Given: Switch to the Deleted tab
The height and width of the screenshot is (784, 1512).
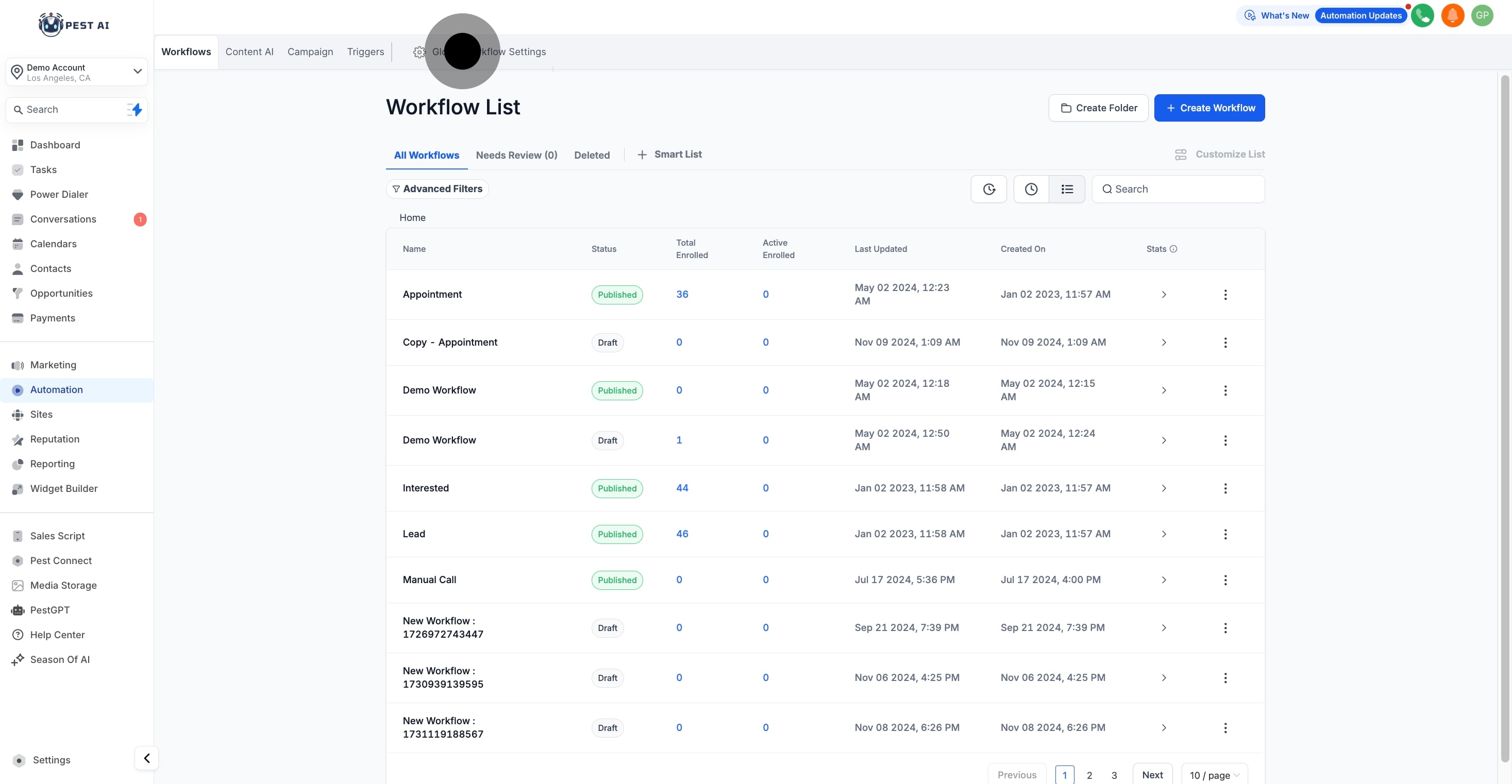Looking at the screenshot, I should (592, 155).
